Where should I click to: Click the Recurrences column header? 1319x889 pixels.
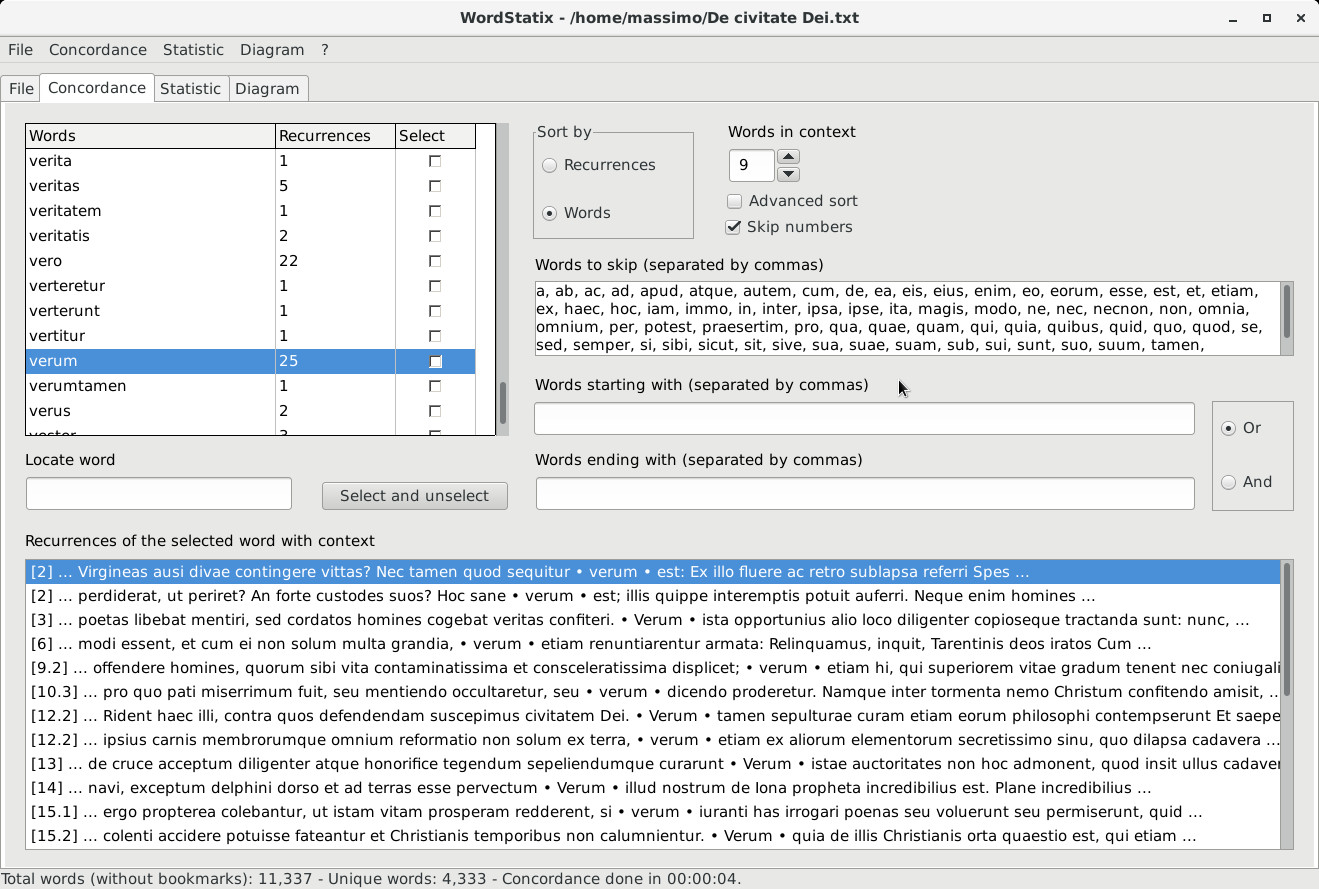[335, 136]
